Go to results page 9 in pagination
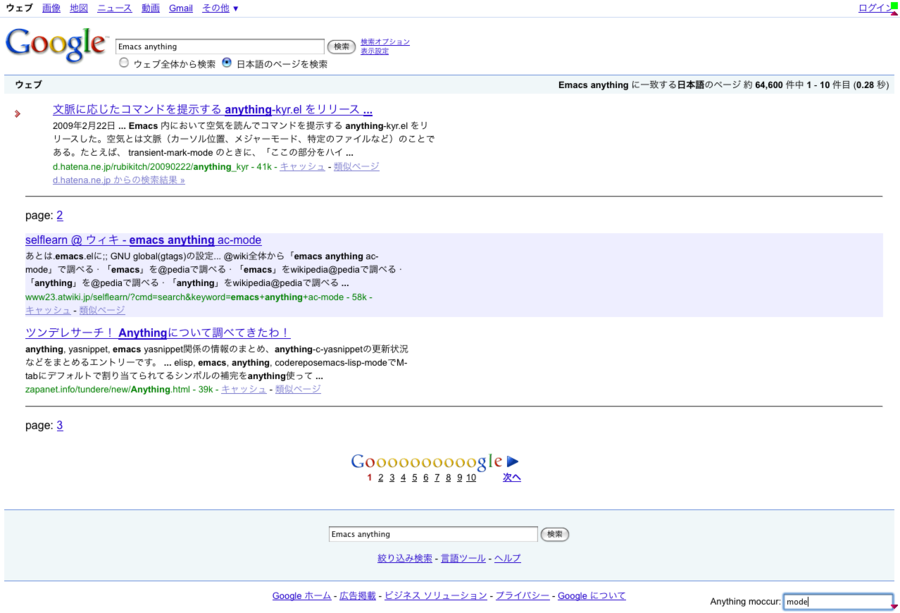This screenshot has height=613, width=900. click(459, 478)
